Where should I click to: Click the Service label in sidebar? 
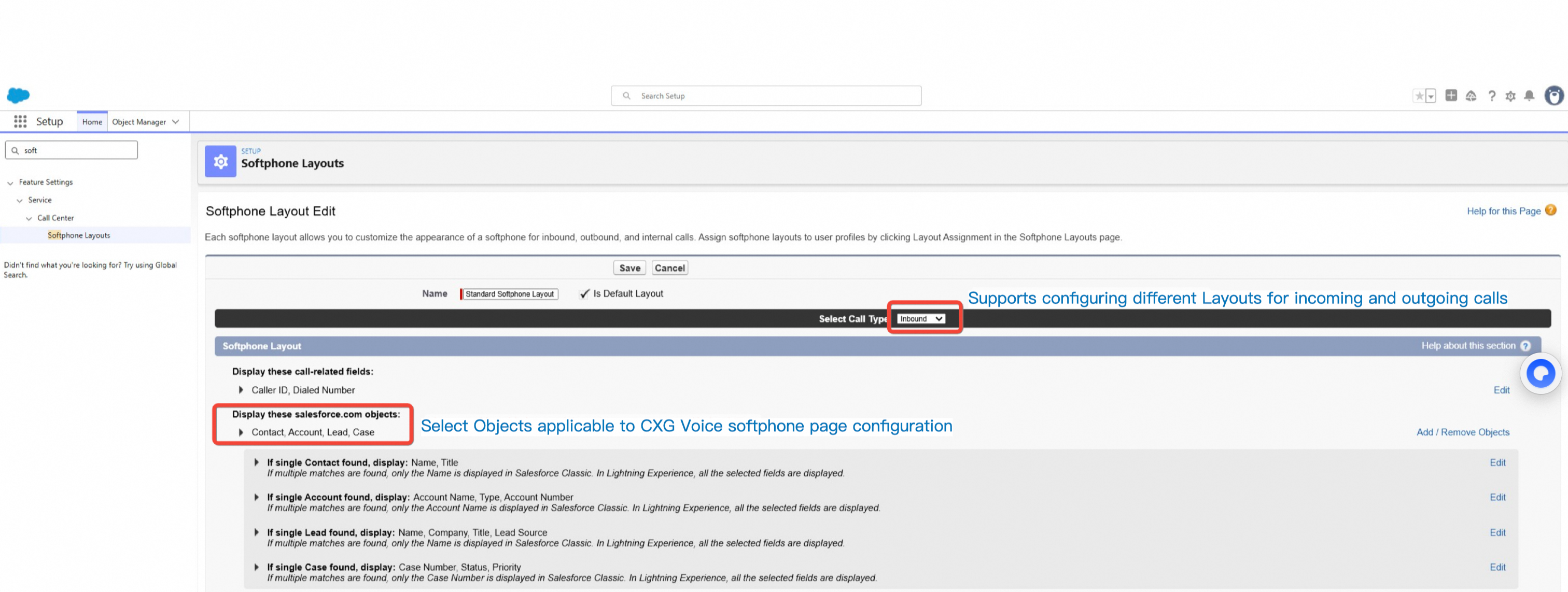coord(39,200)
